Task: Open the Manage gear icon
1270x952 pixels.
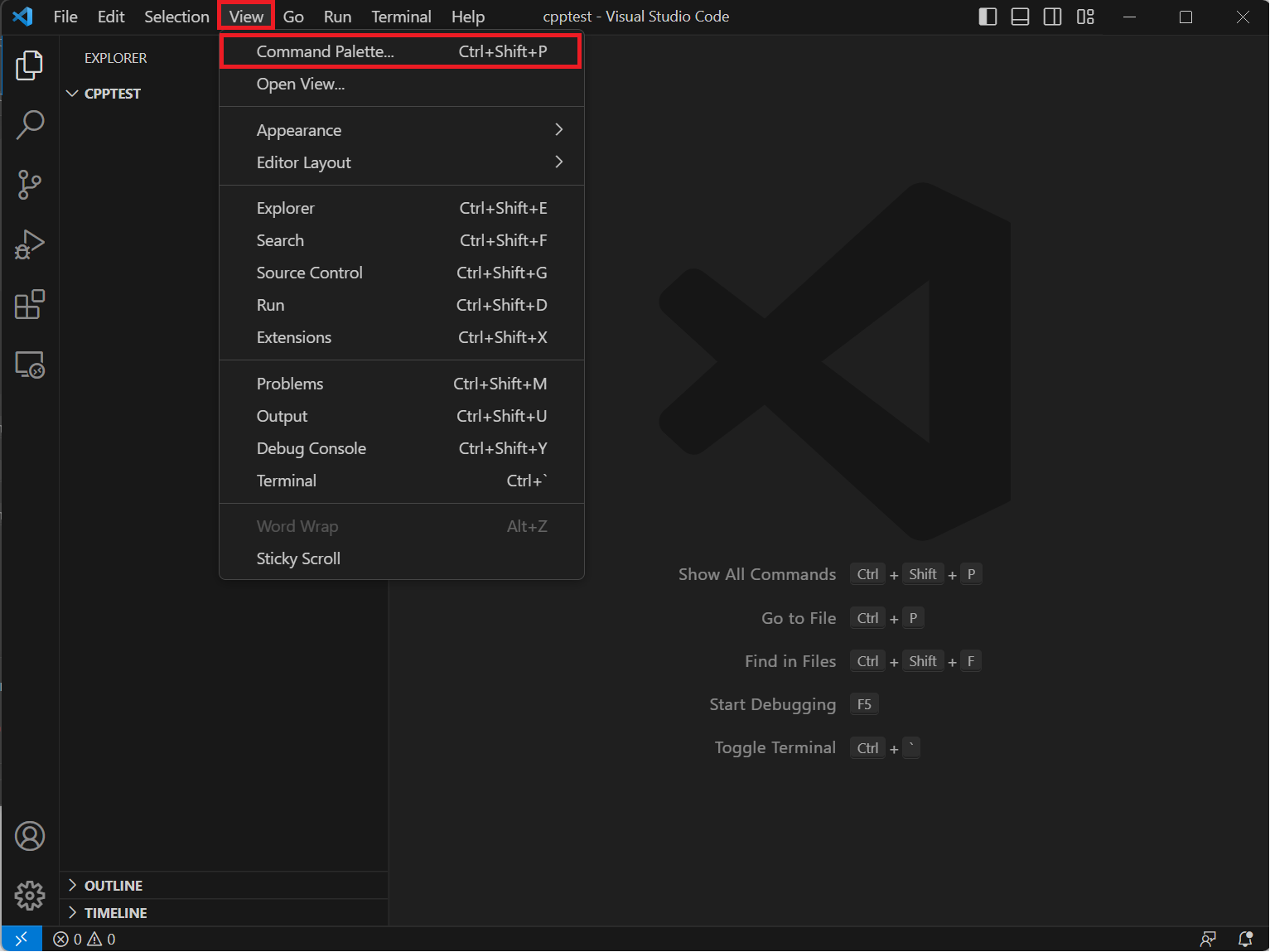Action: coord(30,895)
